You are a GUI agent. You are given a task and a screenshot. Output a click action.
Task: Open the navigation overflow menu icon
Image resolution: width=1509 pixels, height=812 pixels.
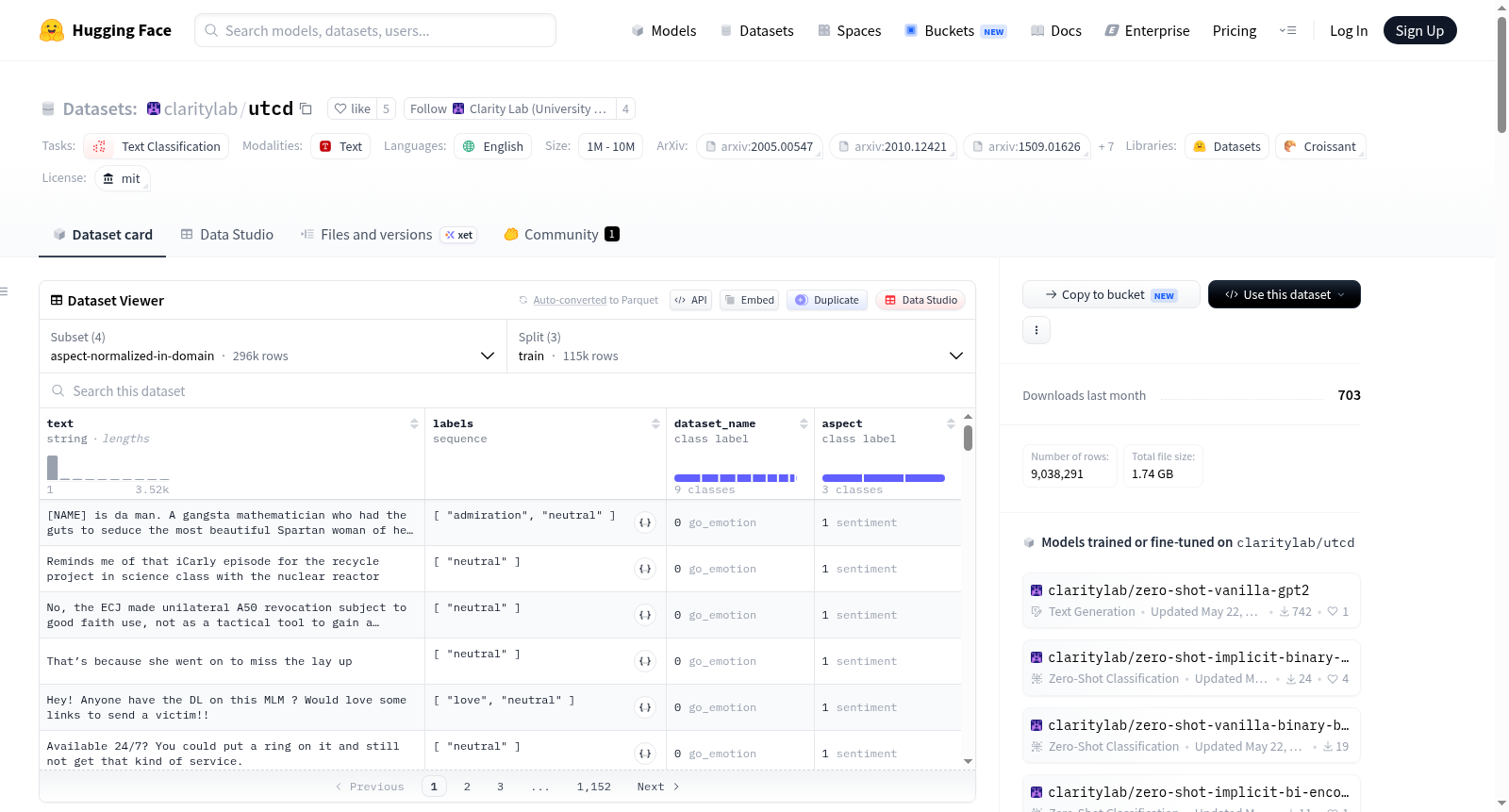[1287, 30]
